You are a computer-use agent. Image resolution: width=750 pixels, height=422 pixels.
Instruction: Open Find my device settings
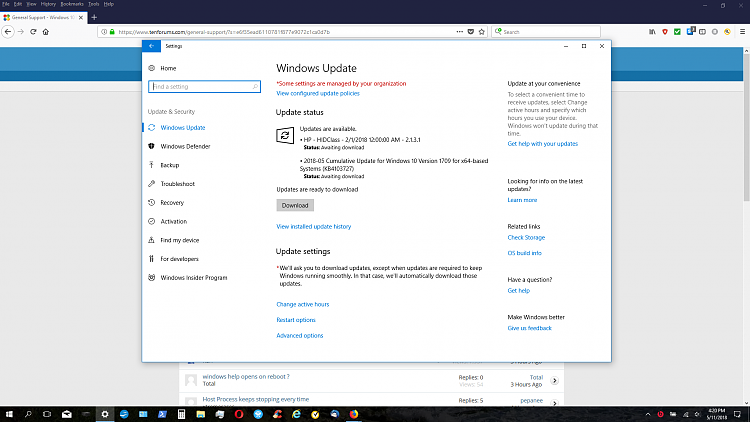coord(179,240)
